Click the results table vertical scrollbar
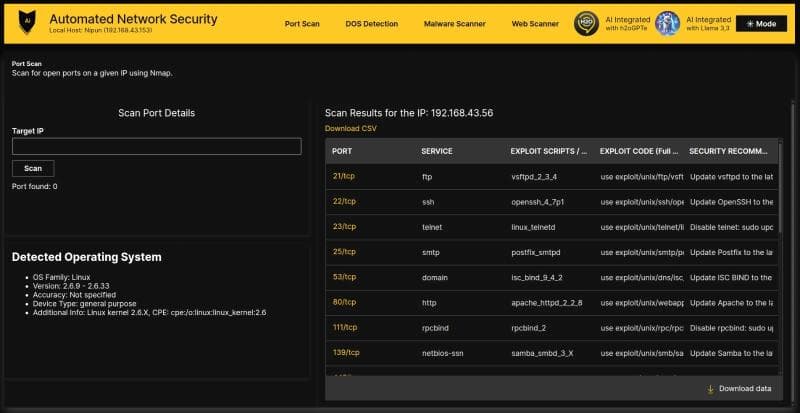800x413 pixels. pyautogui.click(x=781, y=189)
